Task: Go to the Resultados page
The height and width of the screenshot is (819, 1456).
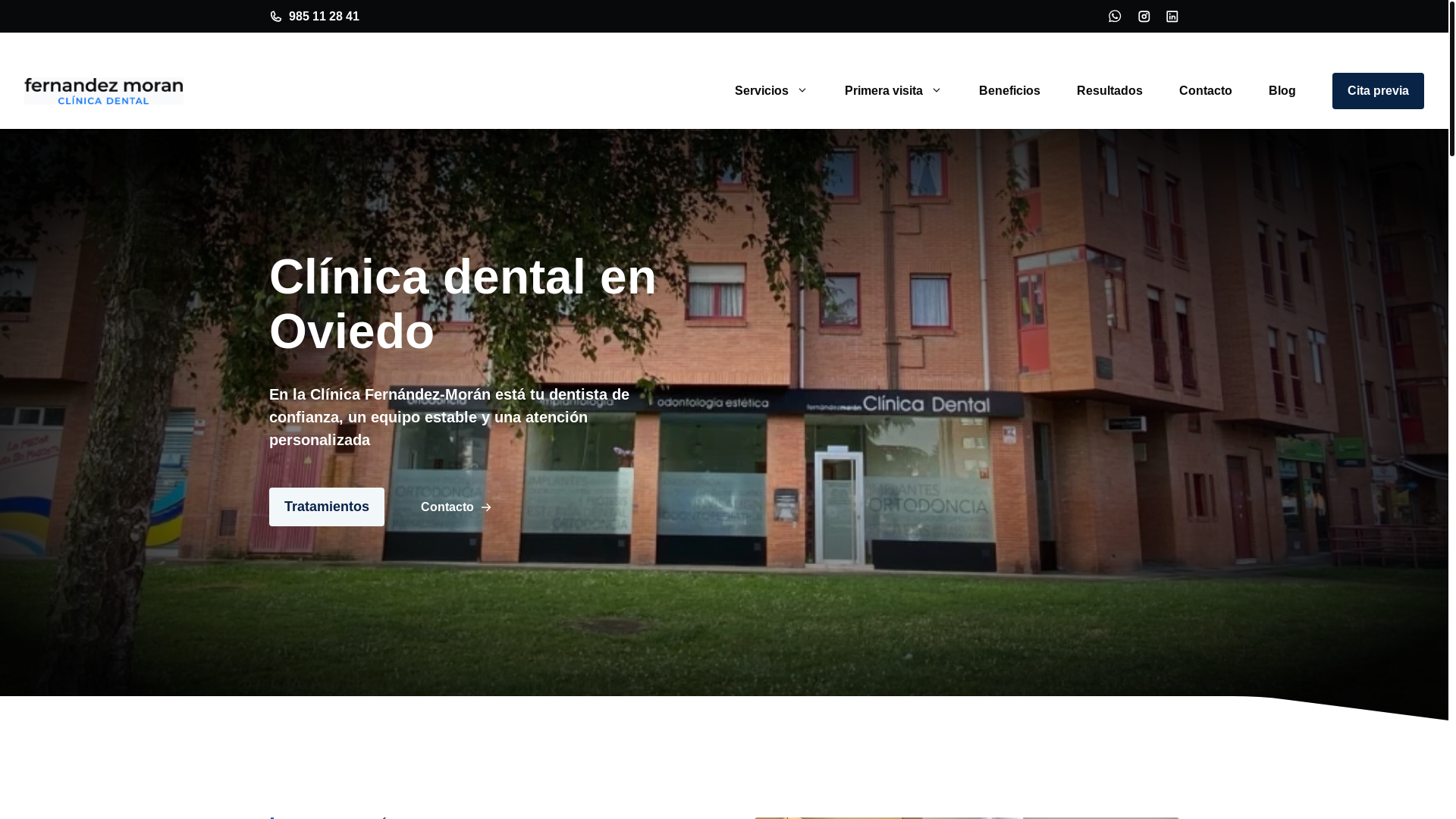Action: [x=1109, y=91]
